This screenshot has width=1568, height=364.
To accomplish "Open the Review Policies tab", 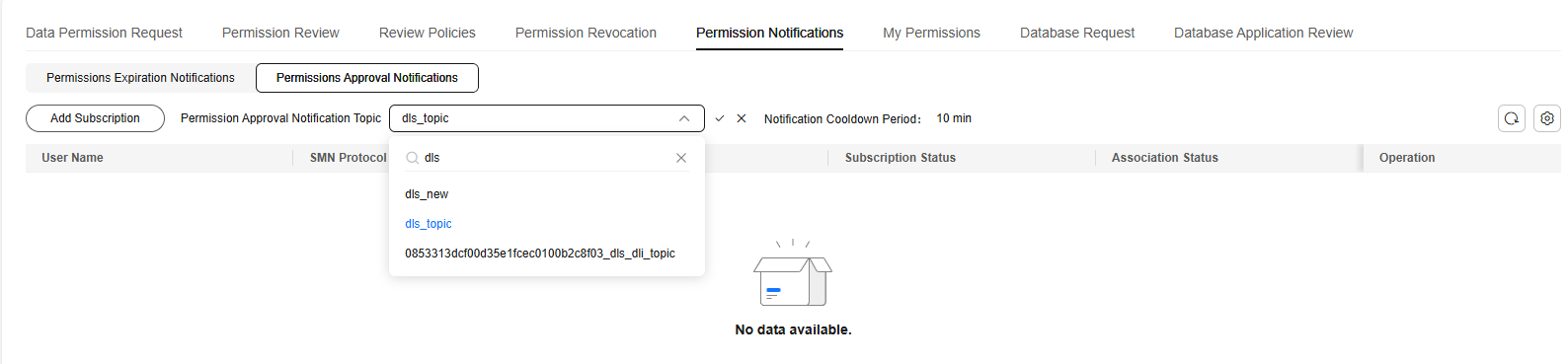I will 428,33.
